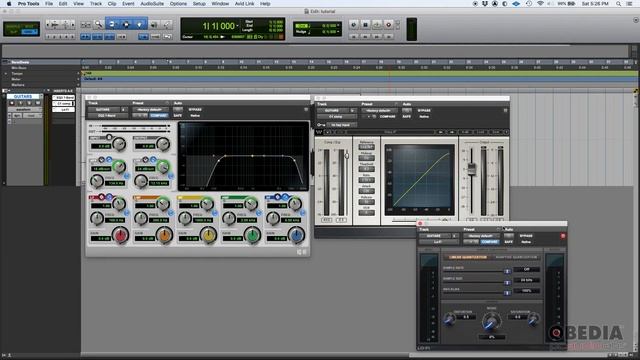The height and width of the screenshot is (360, 640).
Task: Open the AudioSuite menu
Action: click(x=152, y=4)
